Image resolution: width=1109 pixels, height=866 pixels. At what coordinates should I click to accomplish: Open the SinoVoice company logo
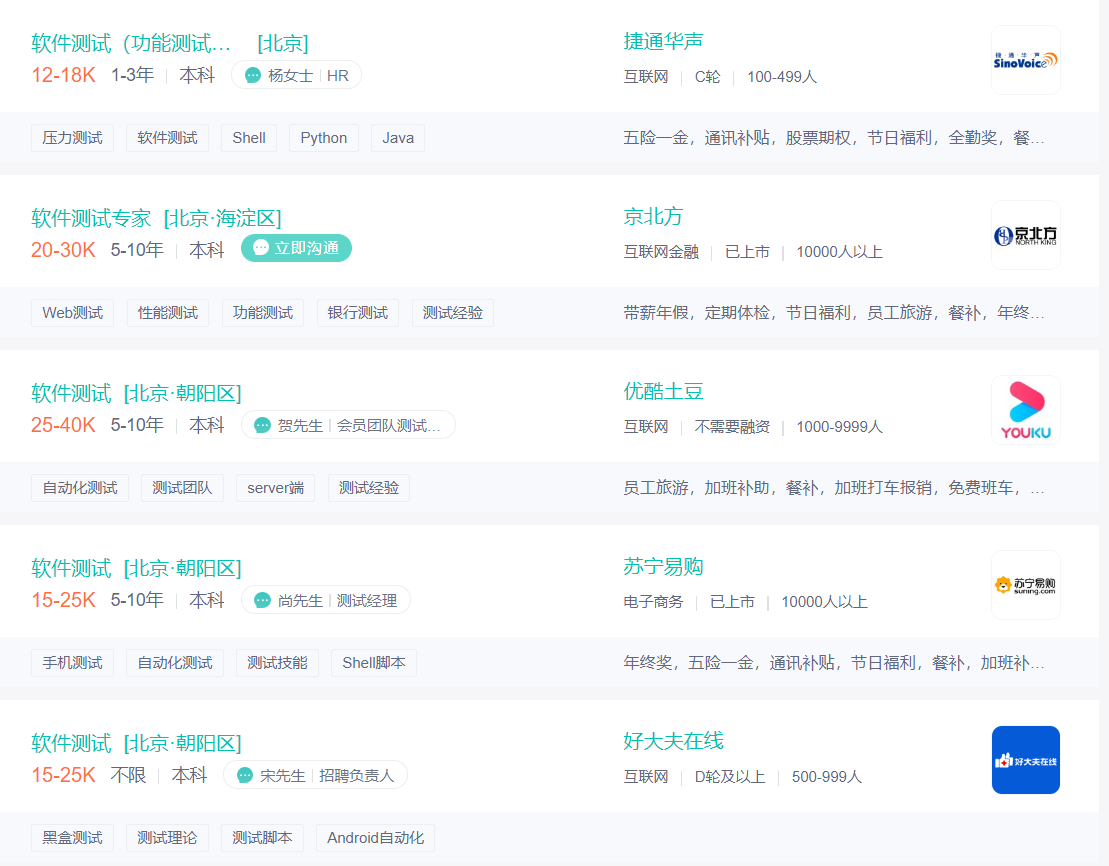(x=1025, y=60)
